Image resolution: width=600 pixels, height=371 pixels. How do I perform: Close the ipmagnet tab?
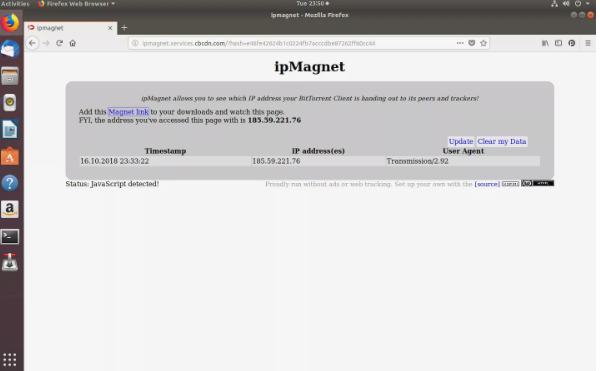110,28
